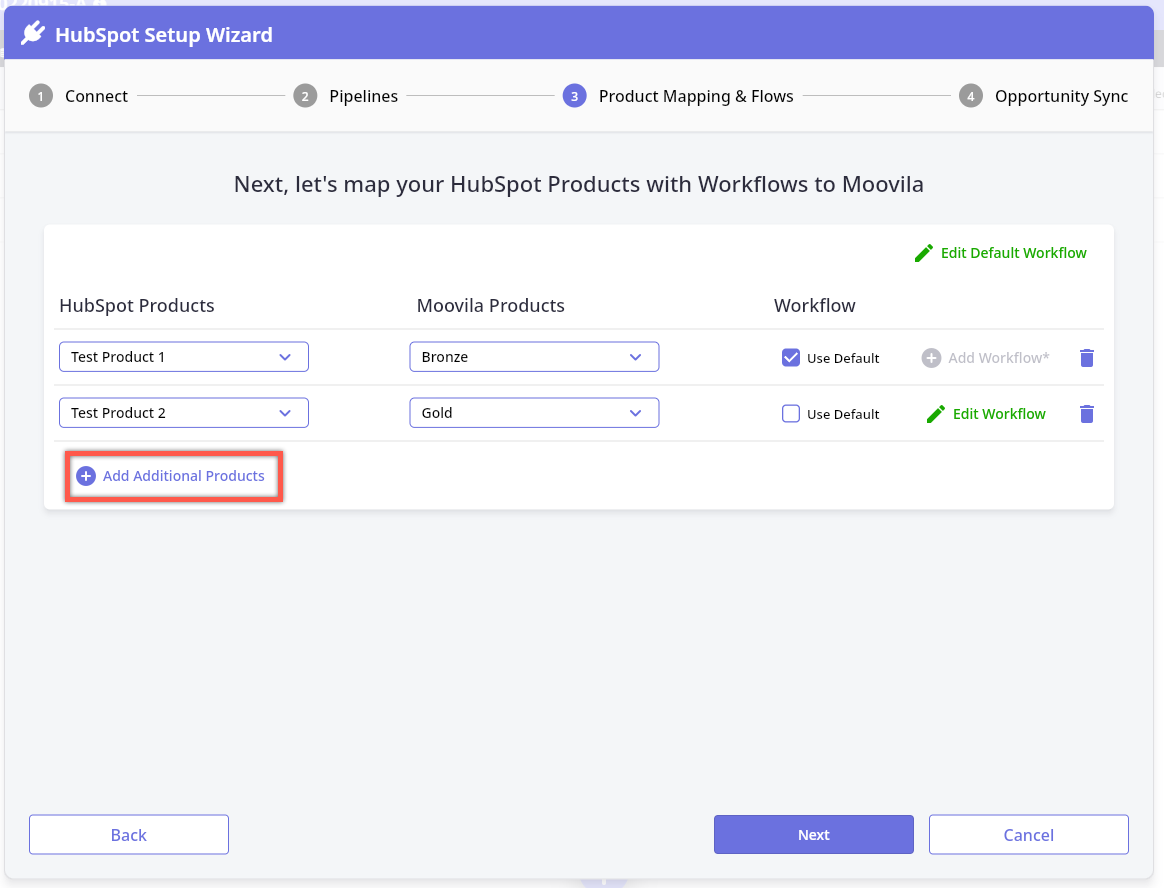Screen dimensions: 1164x888
Task: Switch to the Opportunity Sync step
Action: (1060, 96)
